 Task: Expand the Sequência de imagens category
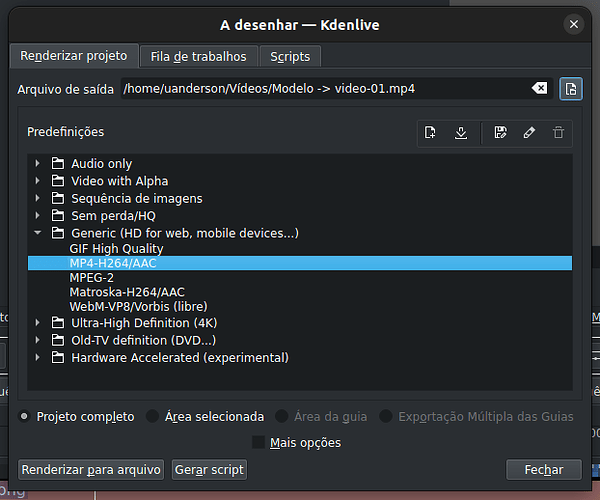pyautogui.click(x=38, y=198)
